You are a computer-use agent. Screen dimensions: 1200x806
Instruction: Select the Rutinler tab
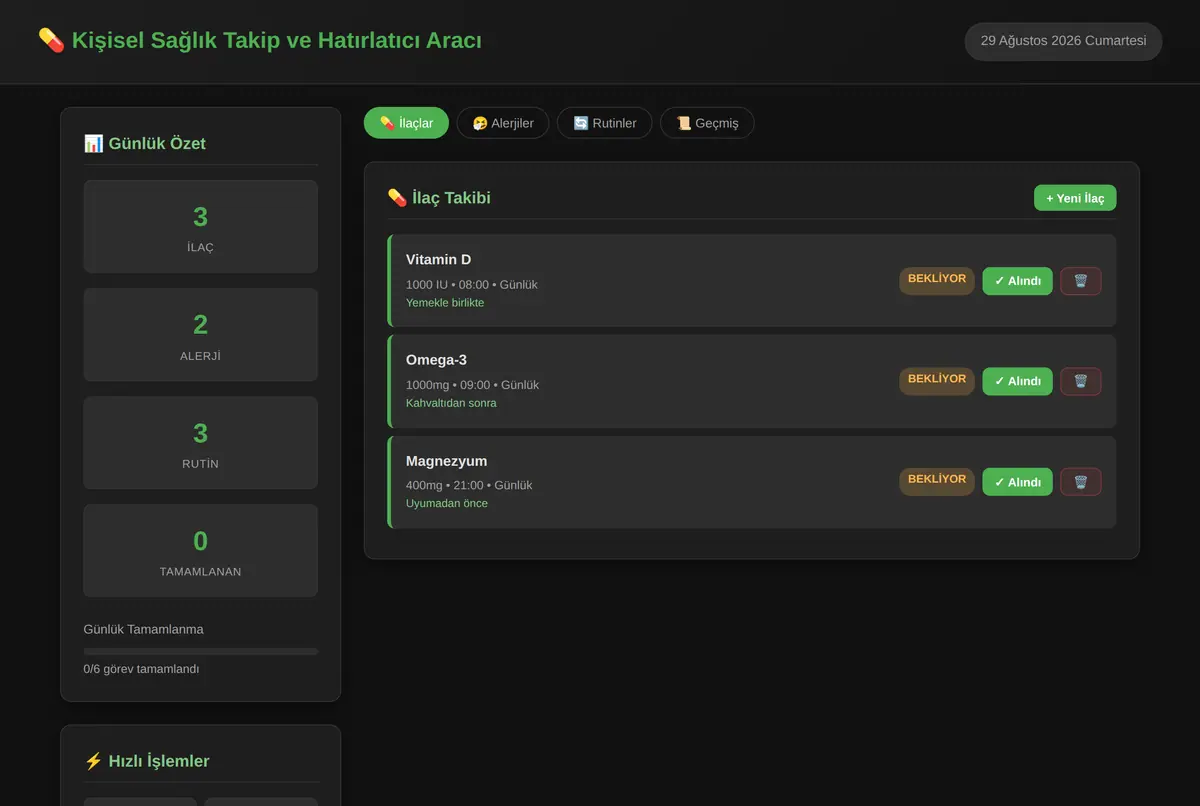605,123
